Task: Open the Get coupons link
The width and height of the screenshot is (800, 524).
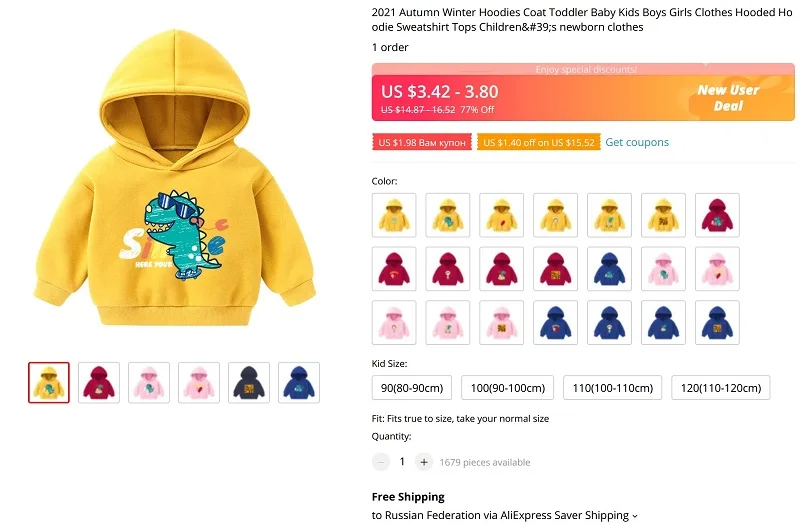Action: (x=637, y=142)
